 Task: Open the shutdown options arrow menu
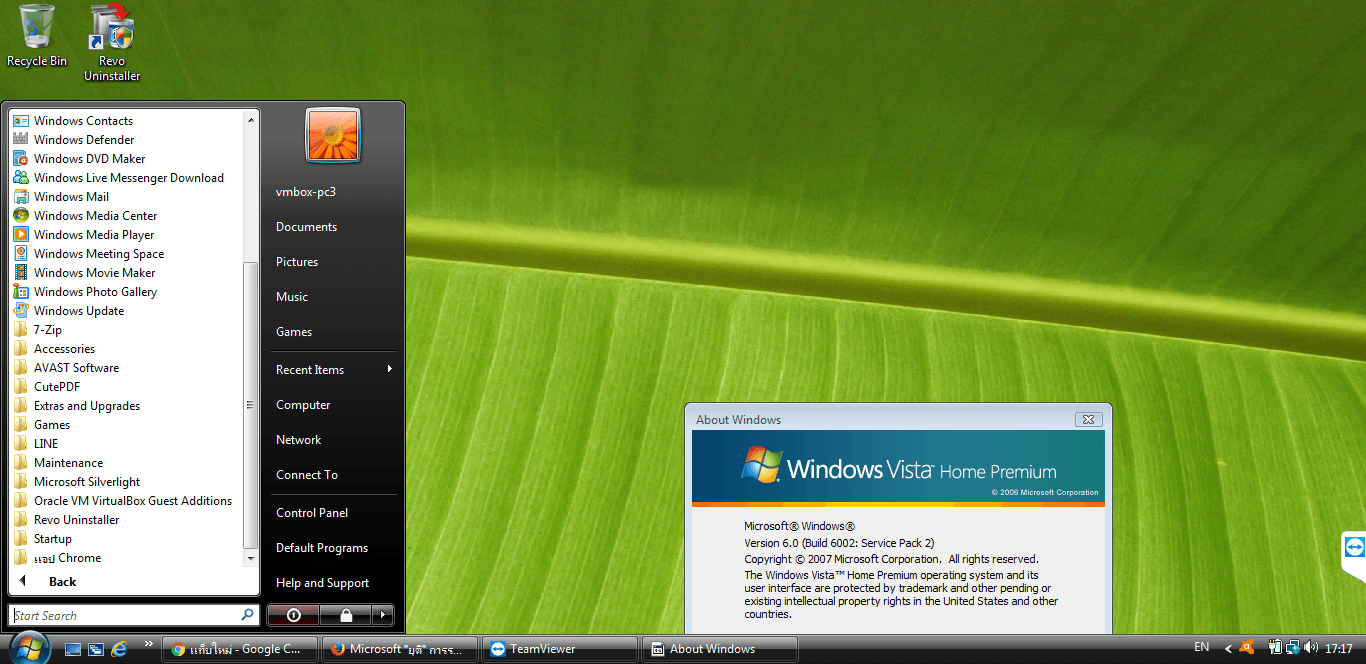[382, 614]
